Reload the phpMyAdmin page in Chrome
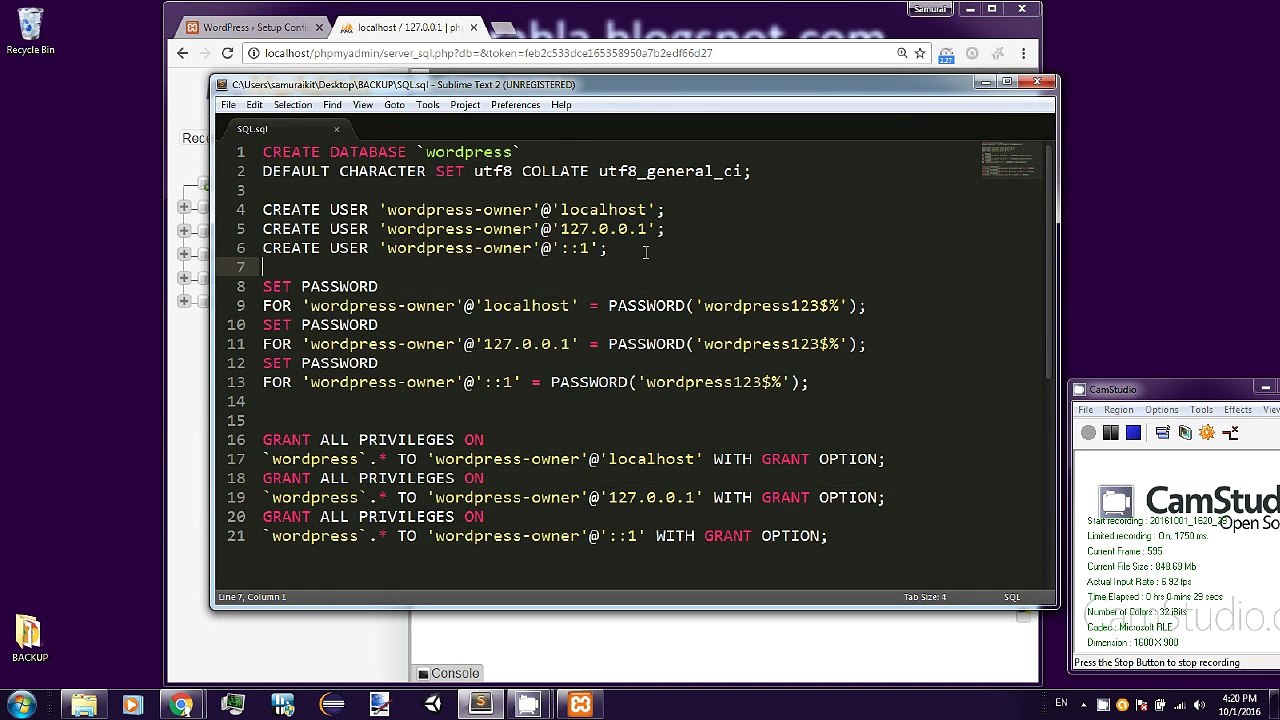1280x720 pixels. [x=227, y=53]
